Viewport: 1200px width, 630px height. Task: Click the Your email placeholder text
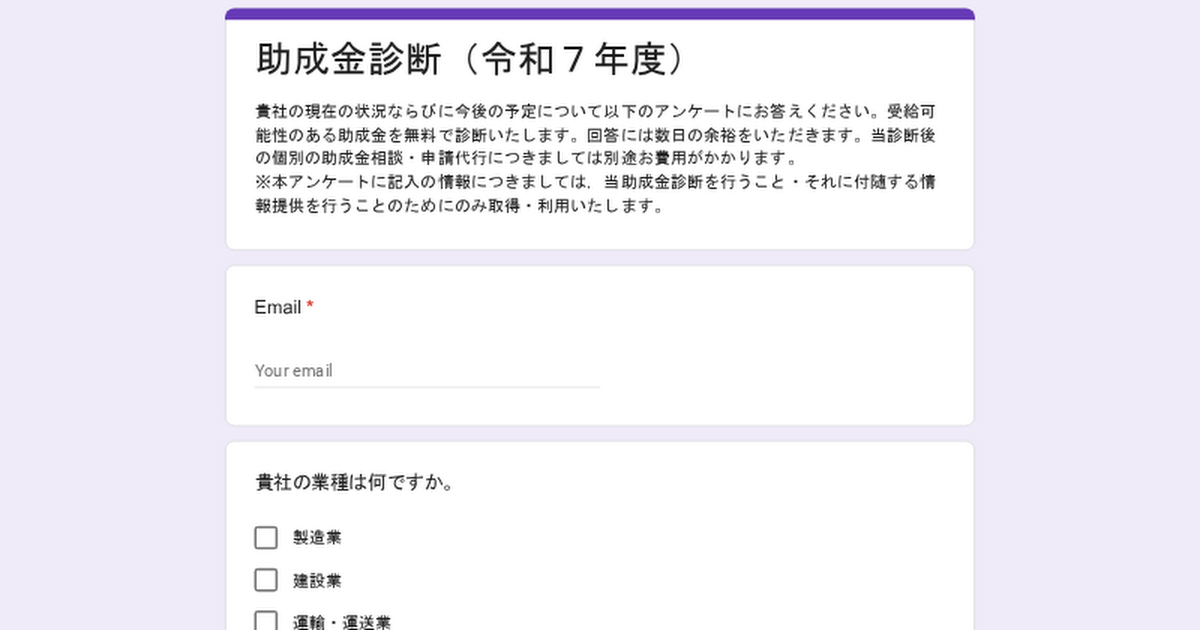click(293, 371)
